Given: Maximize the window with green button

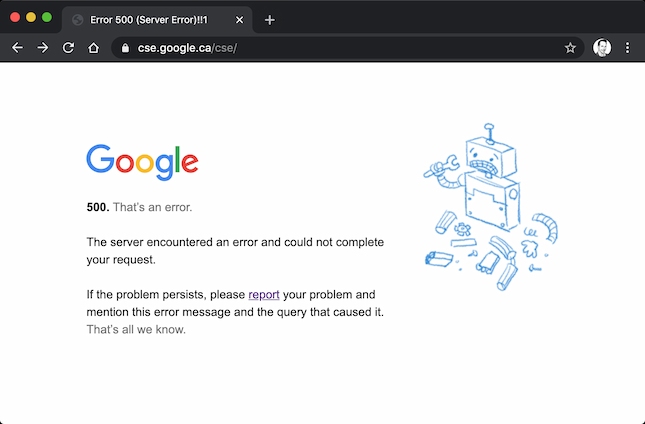Looking at the screenshot, I should tap(47, 18).
